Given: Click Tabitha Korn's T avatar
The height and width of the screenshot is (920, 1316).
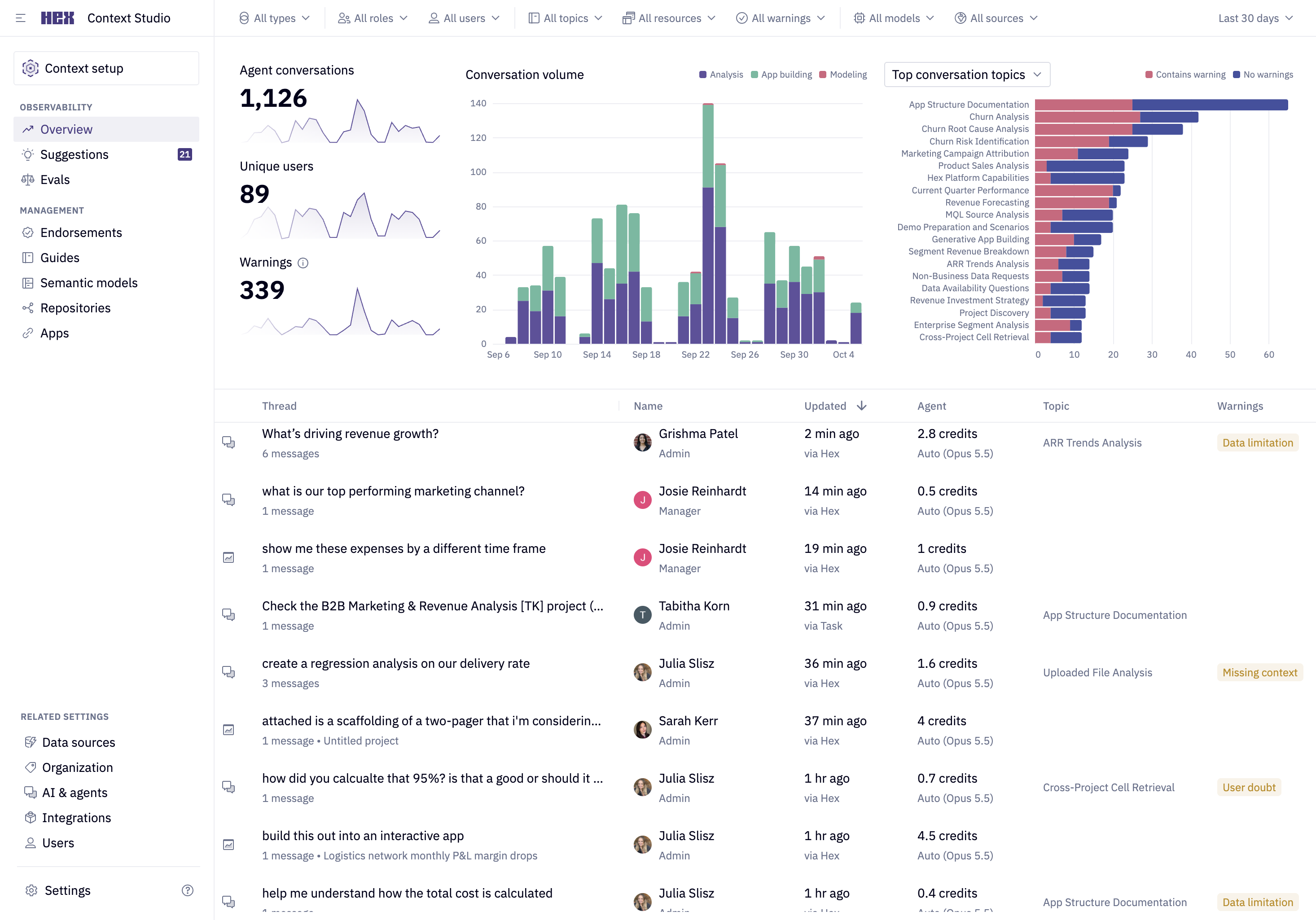Looking at the screenshot, I should click(x=643, y=614).
